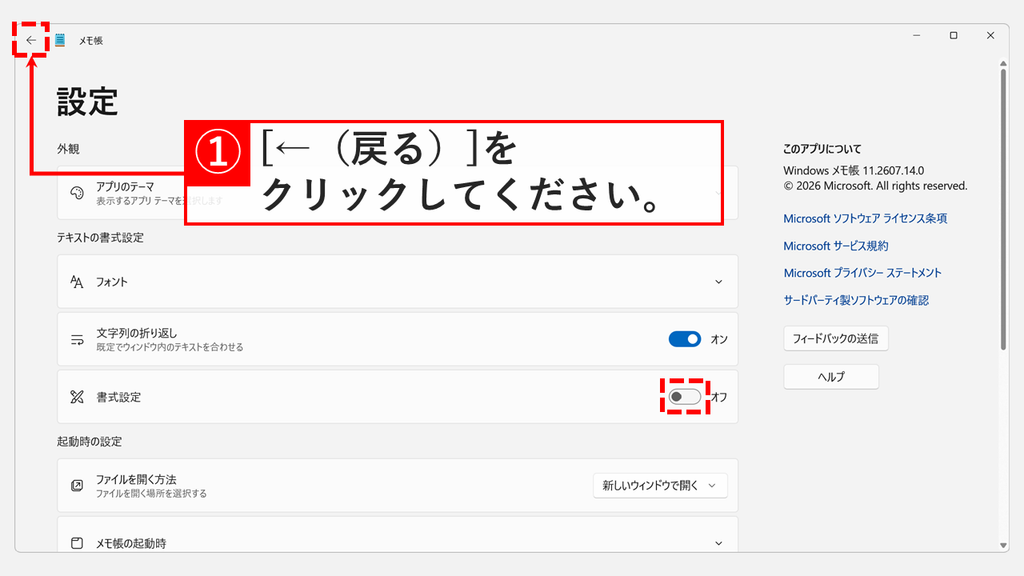Screen dimensions: 1024x576
Task: Click the Notepad app icon in title bar
Action: pos(60,40)
